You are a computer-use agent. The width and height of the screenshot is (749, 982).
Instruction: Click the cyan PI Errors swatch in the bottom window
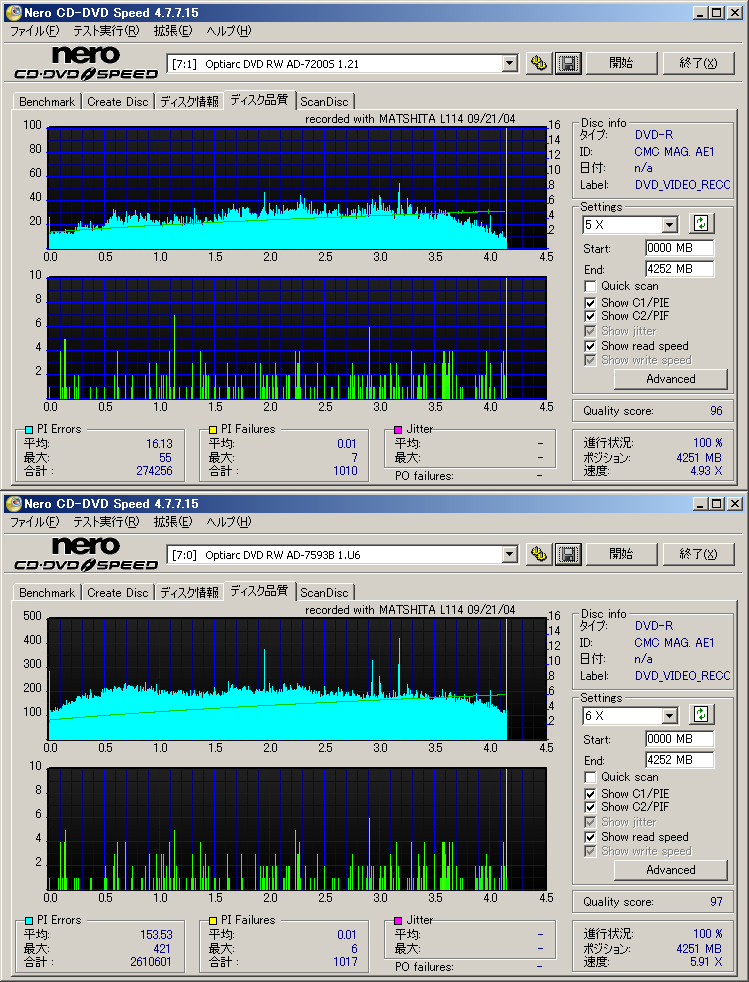pos(29,921)
